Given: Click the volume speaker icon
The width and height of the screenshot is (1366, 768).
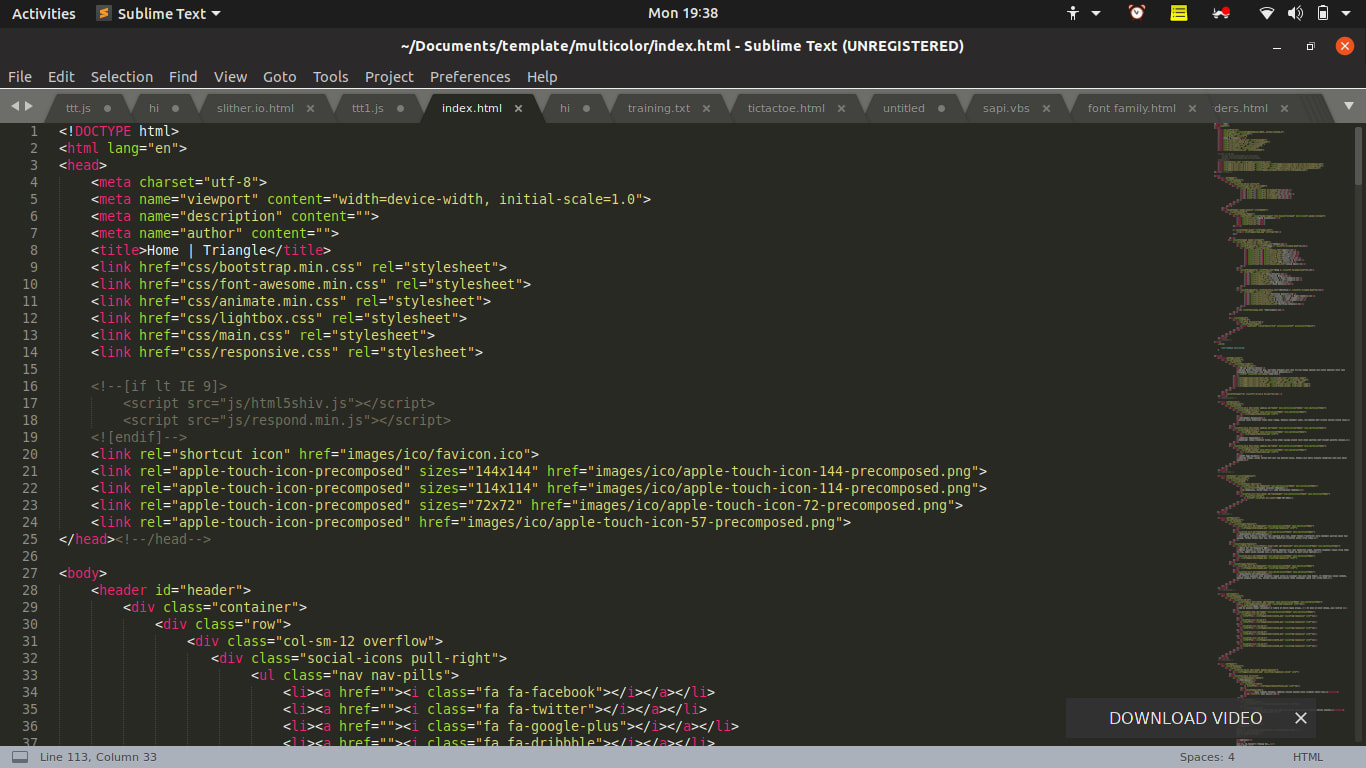Looking at the screenshot, I should click(x=1295, y=13).
